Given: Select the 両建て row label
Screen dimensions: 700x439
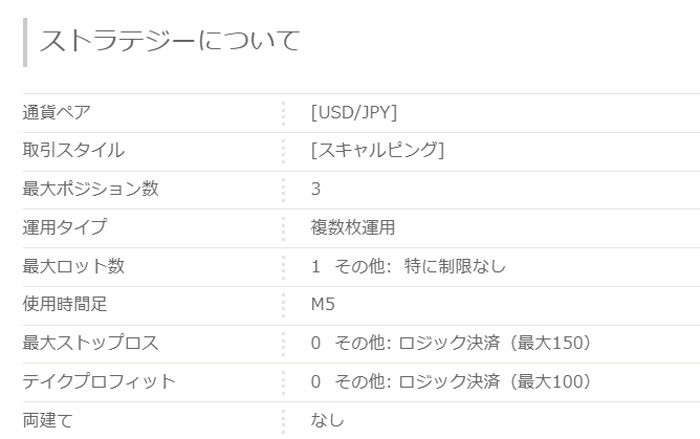Looking at the screenshot, I should tap(47, 420).
